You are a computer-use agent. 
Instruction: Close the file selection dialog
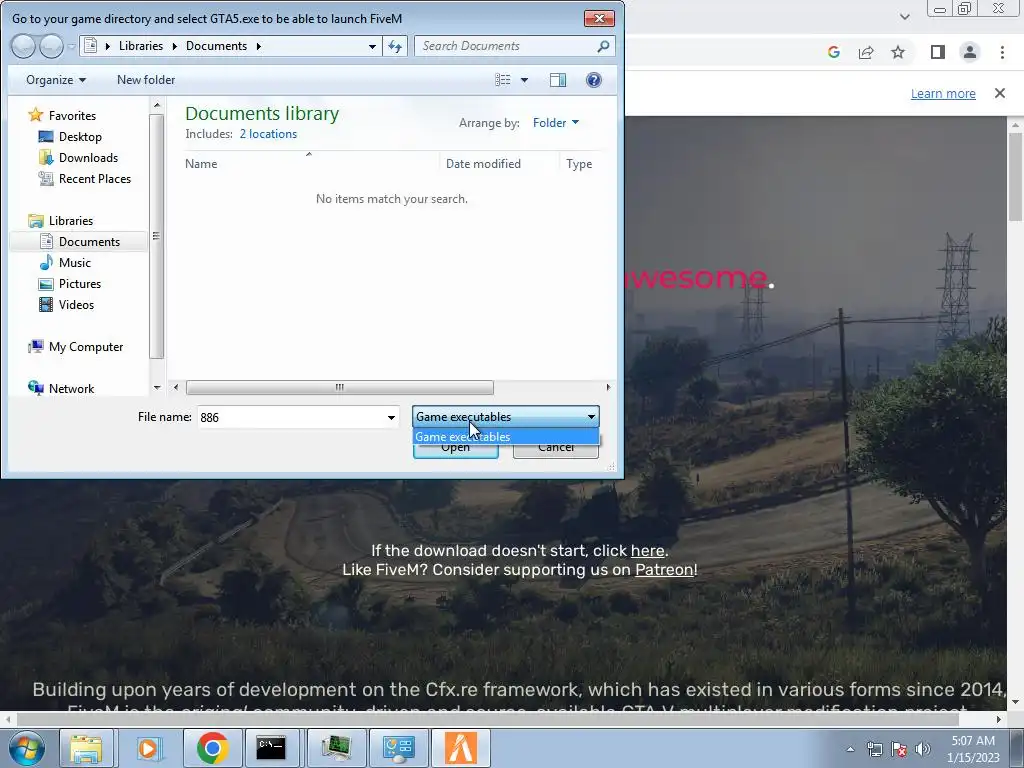[x=599, y=18]
